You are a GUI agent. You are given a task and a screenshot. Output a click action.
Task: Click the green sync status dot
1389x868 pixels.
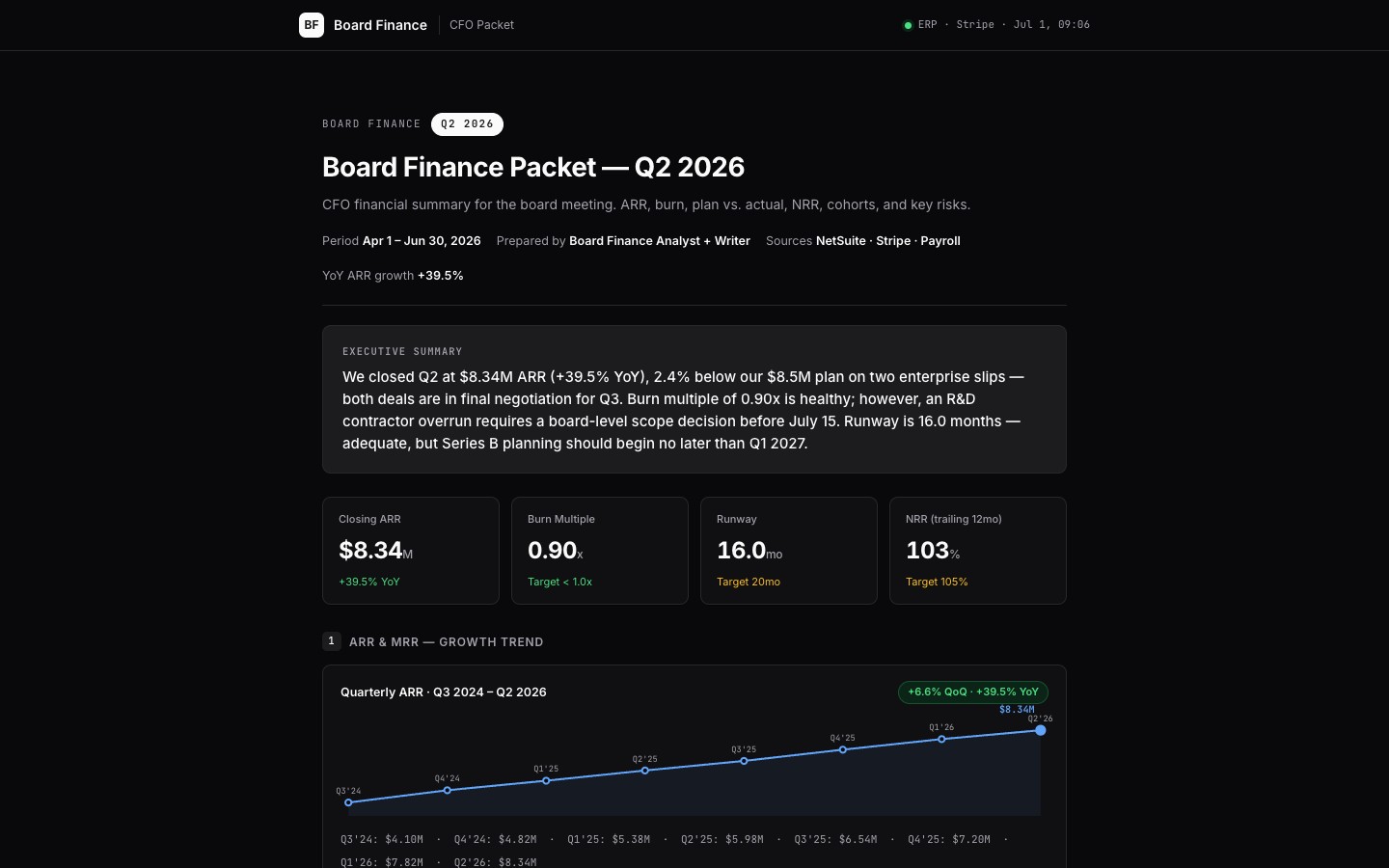[908, 25]
